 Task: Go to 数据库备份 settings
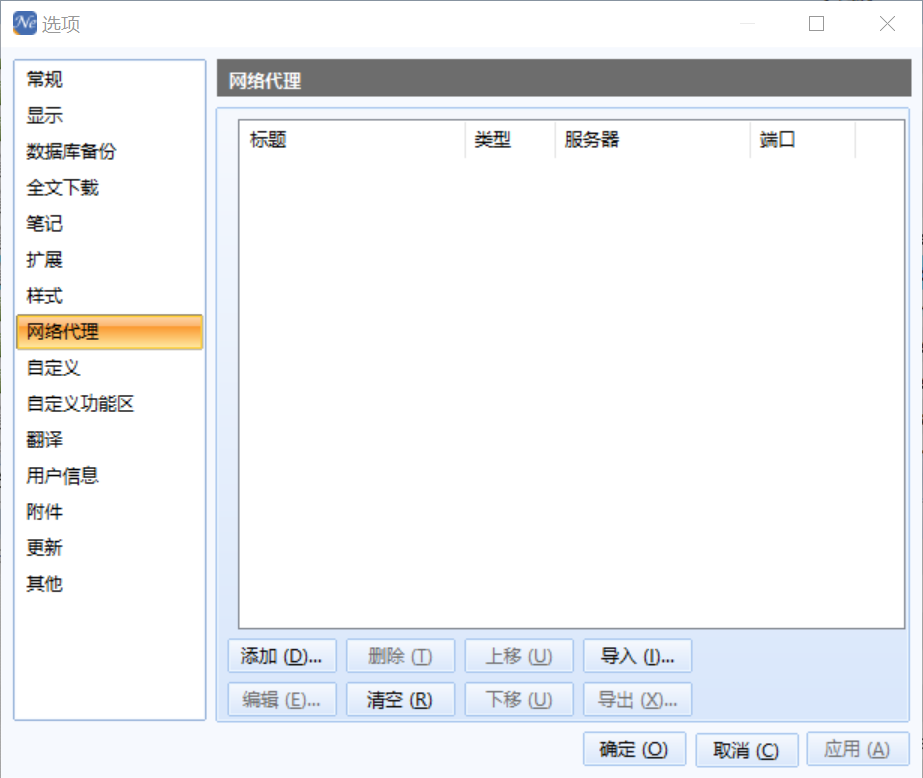pos(71,152)
